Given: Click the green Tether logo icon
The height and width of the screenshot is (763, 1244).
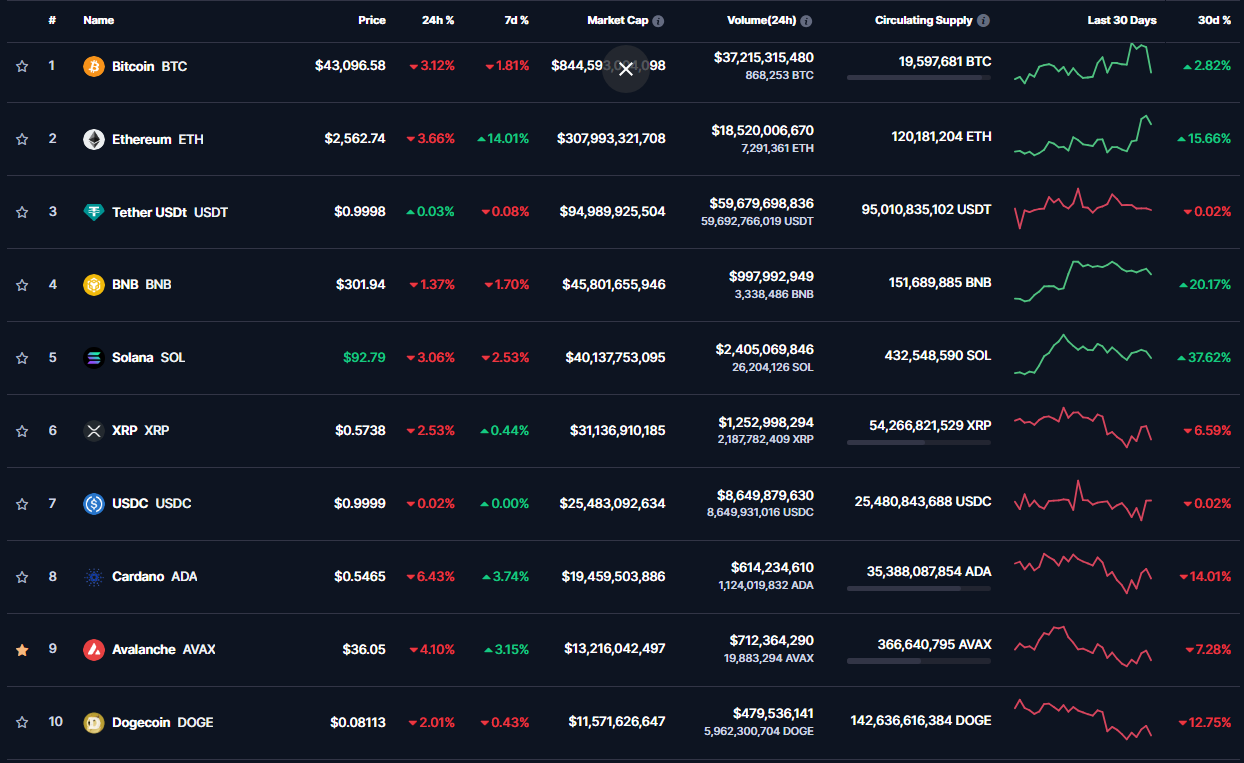Looking at the screenshot, I should pyautogui.click(x=94, y=212).
